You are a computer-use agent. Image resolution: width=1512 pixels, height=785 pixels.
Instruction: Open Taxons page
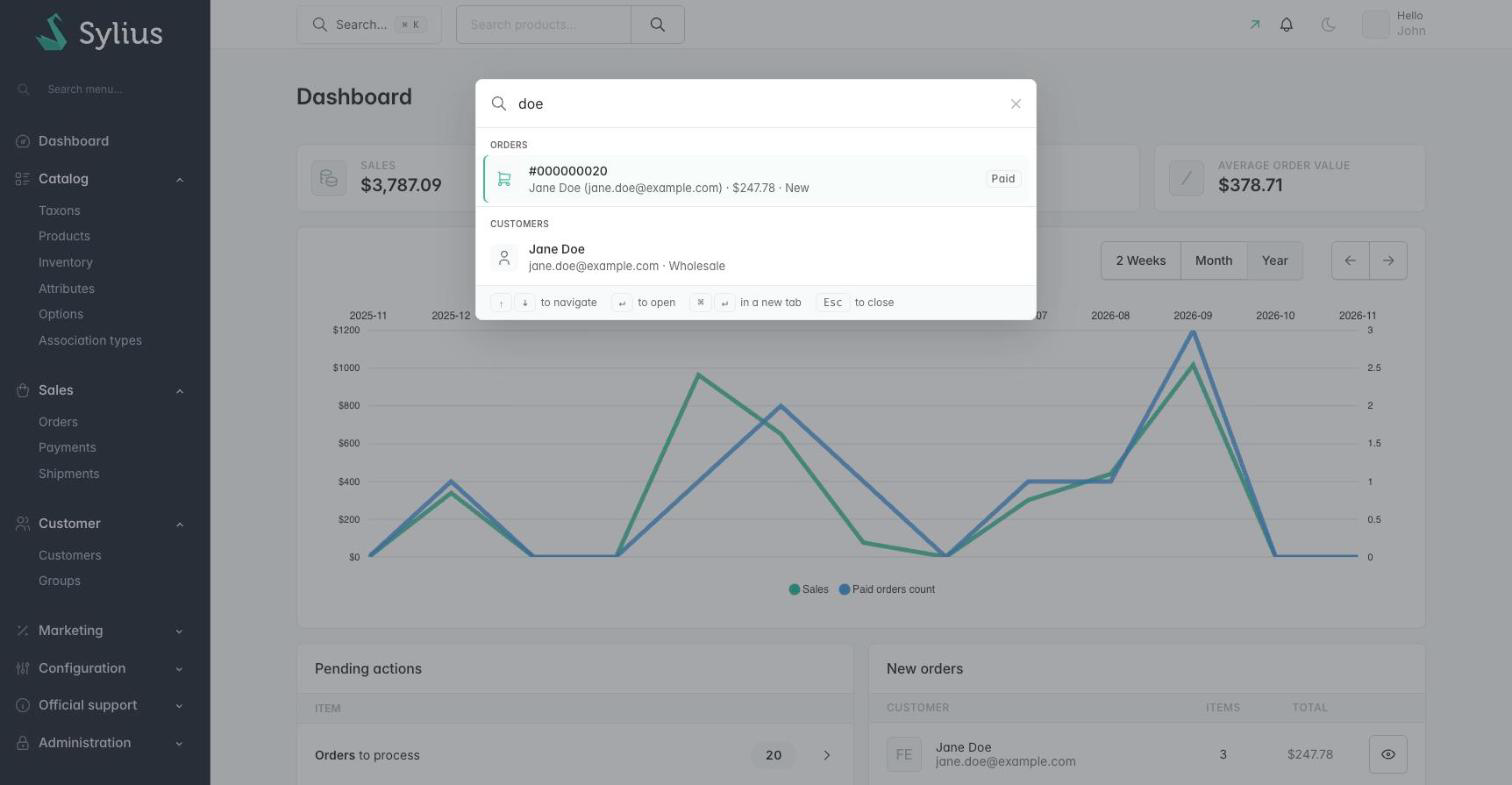[59, 211]
